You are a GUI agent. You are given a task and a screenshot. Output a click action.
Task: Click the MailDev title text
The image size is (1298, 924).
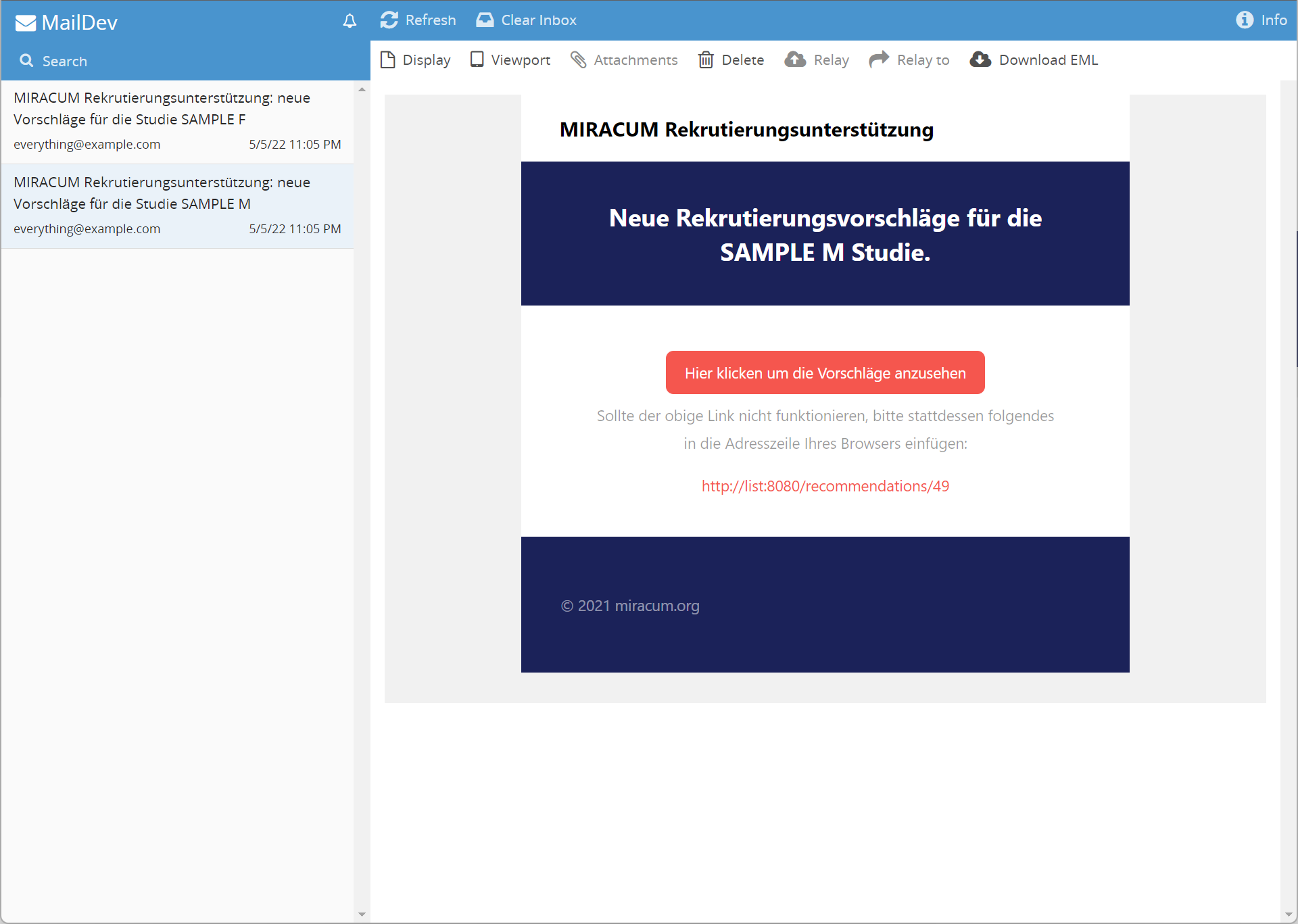coord(79,23)
